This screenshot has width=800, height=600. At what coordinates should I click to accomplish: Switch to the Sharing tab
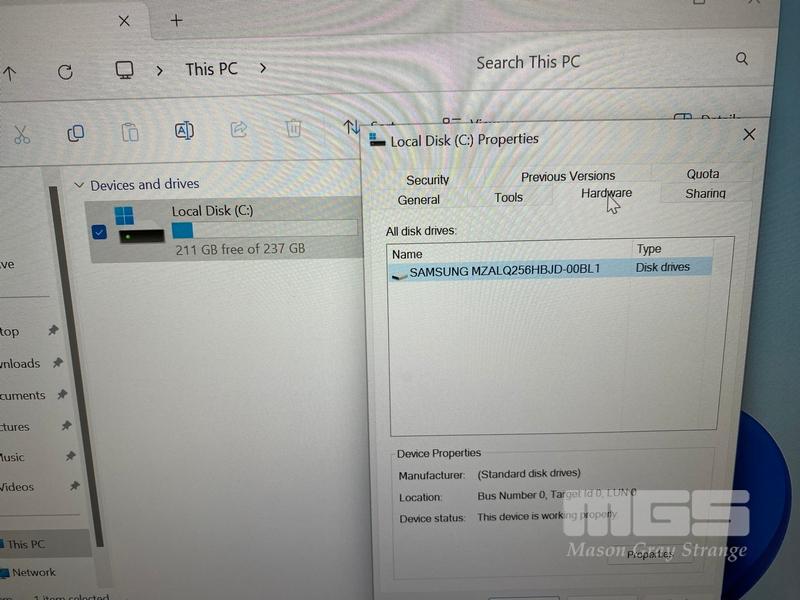pos(705,193)
